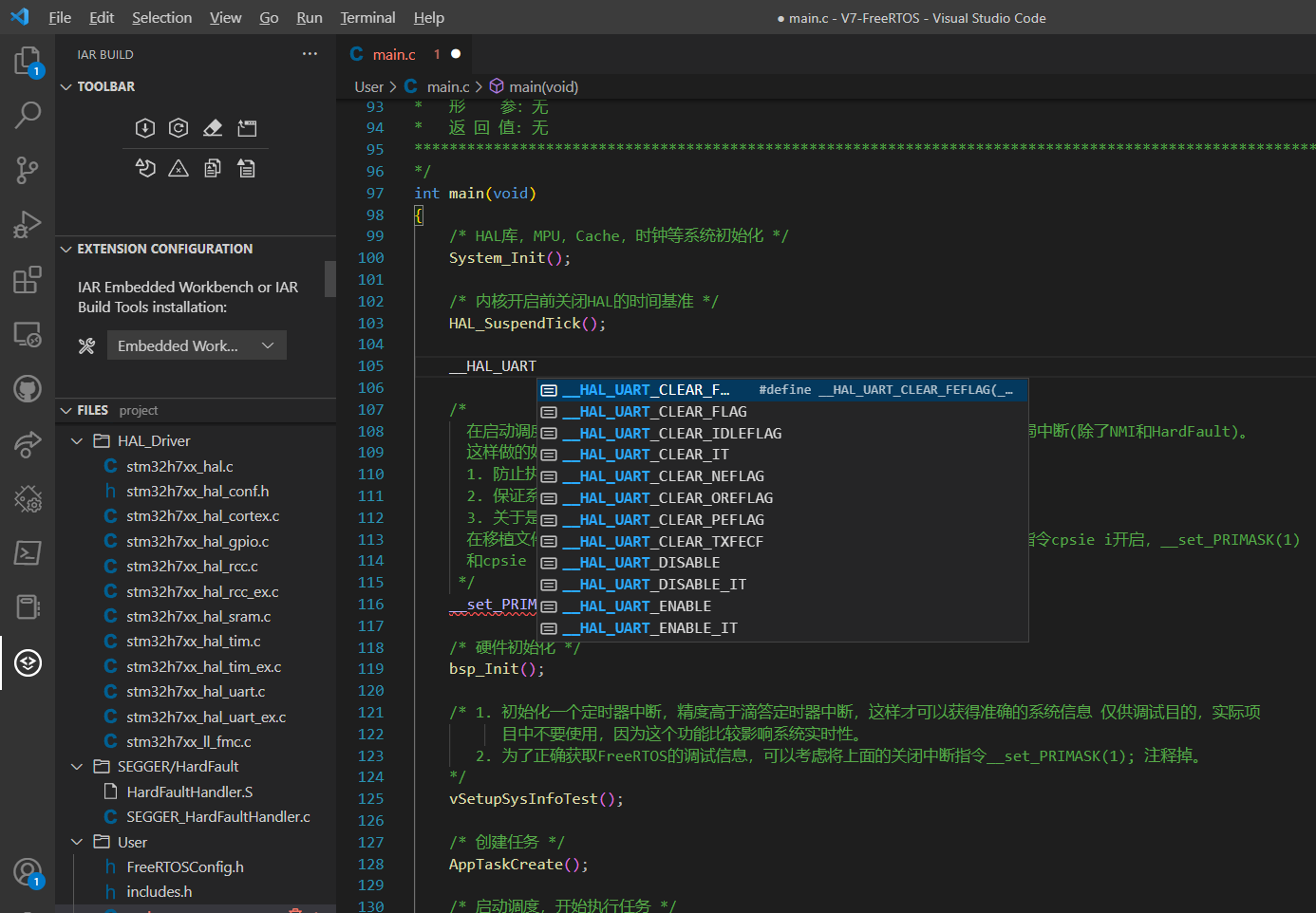Open the Explorer view in activity bar
This screenshot has width=1316, height=913.
(x=28, y=62)
